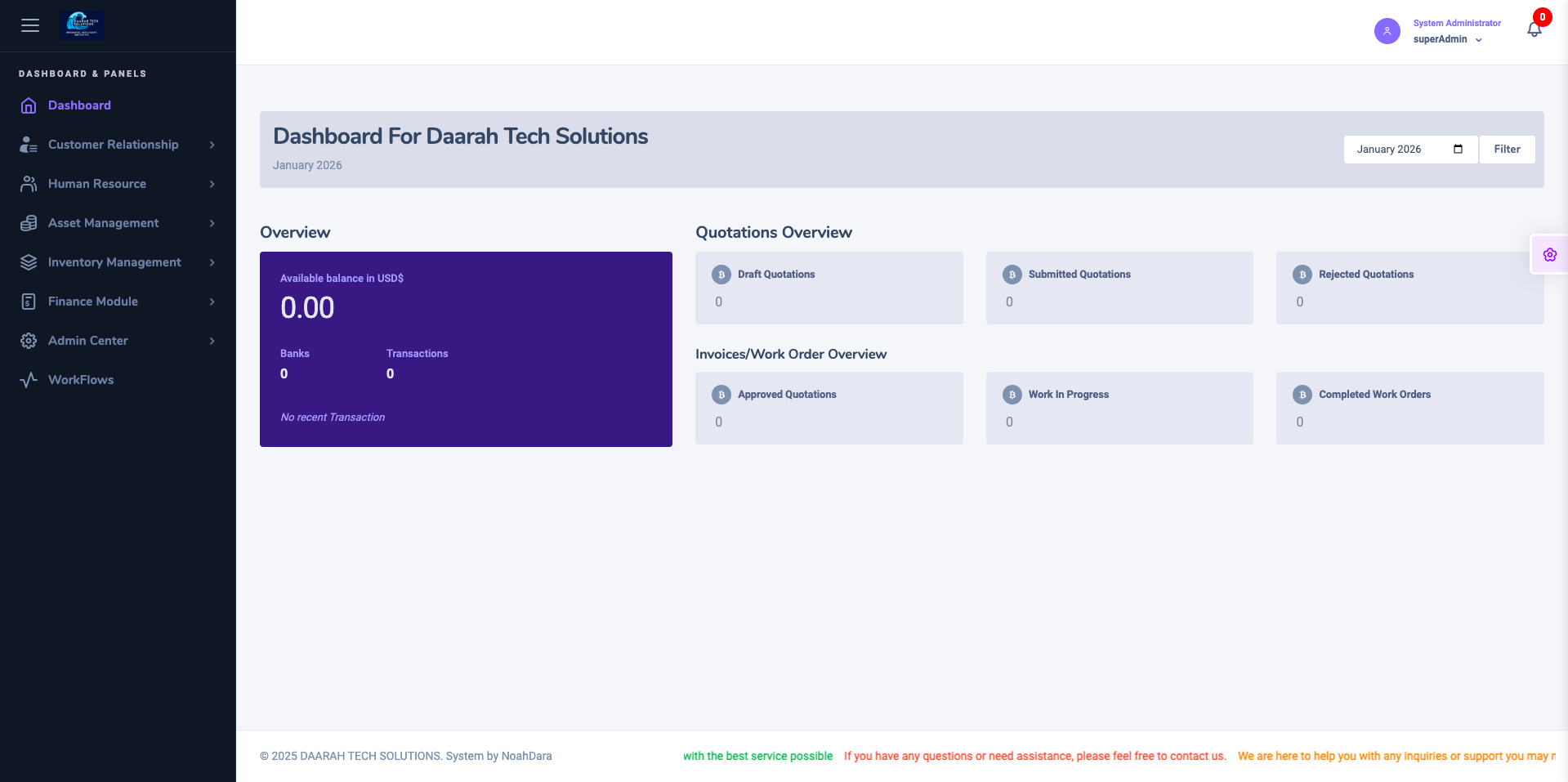Expand the Customer Relationship chevron
The image size is (1568, 782).
pyautogui.click(x=212, y=145)
